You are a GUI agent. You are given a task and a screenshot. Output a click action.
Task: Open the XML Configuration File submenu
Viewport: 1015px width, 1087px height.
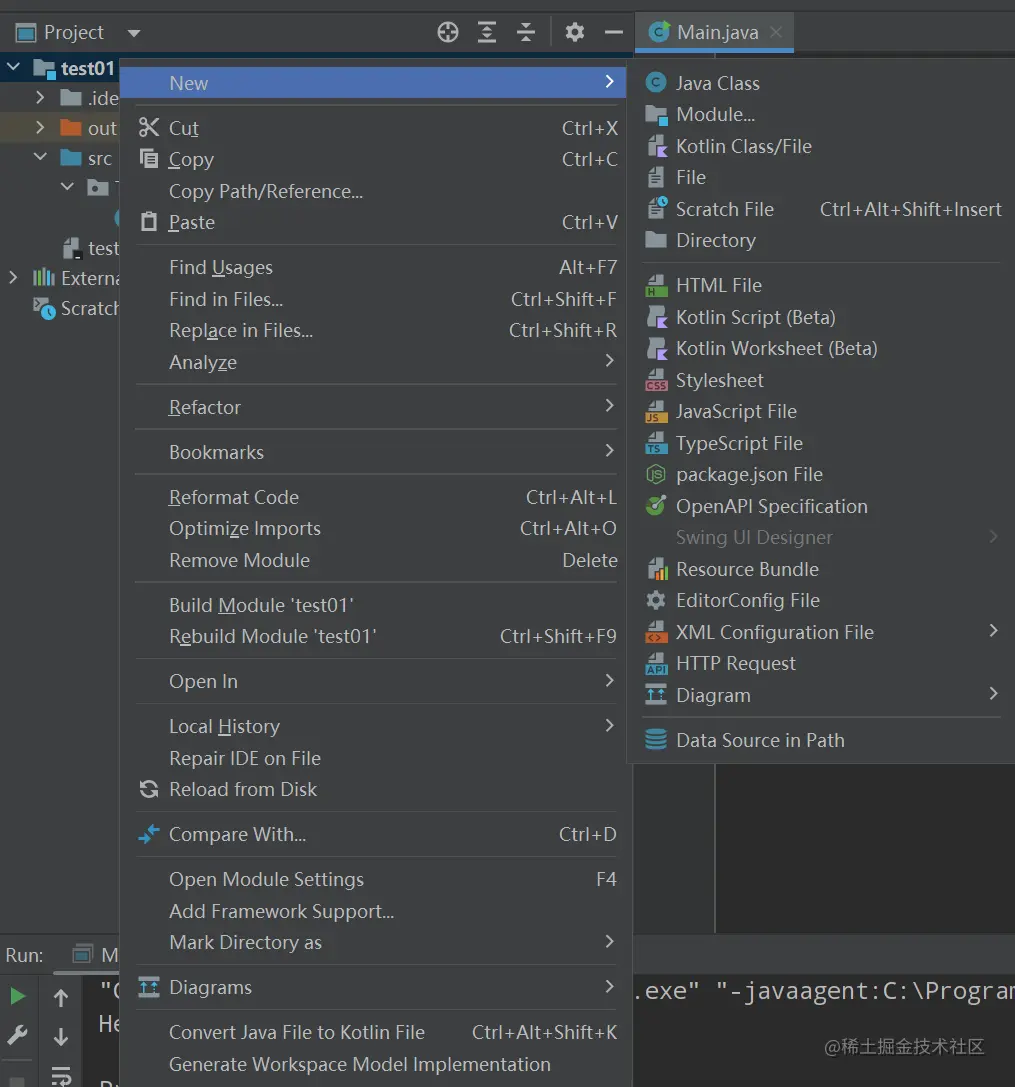tap(822, 632)
